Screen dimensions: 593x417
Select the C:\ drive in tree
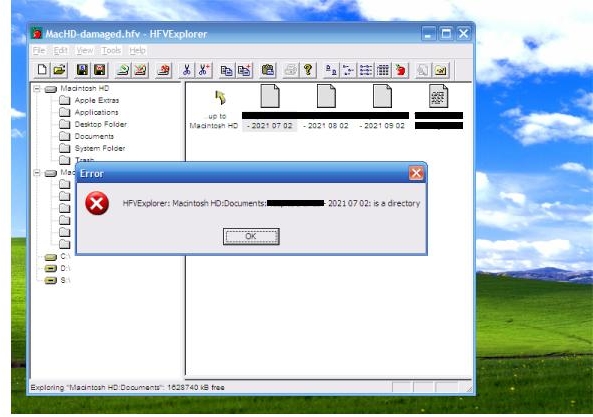[65, 256]
